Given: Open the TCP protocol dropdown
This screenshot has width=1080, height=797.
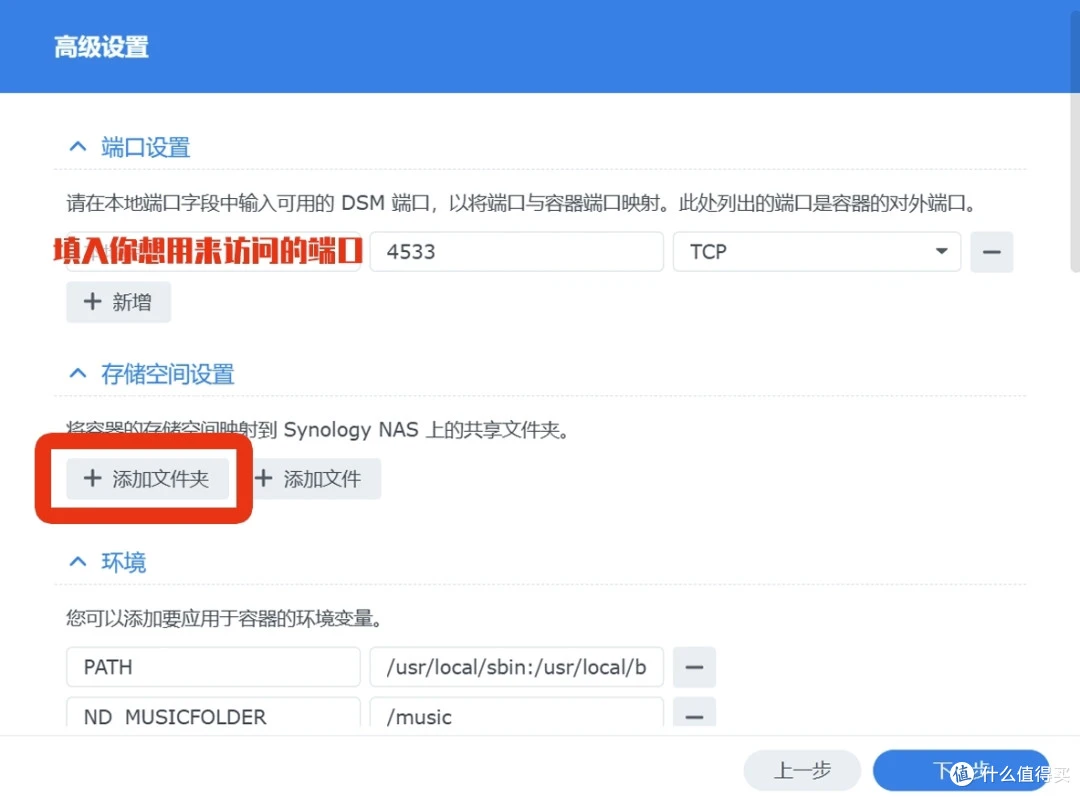Looking at the screenshot, I should (816, 252).
